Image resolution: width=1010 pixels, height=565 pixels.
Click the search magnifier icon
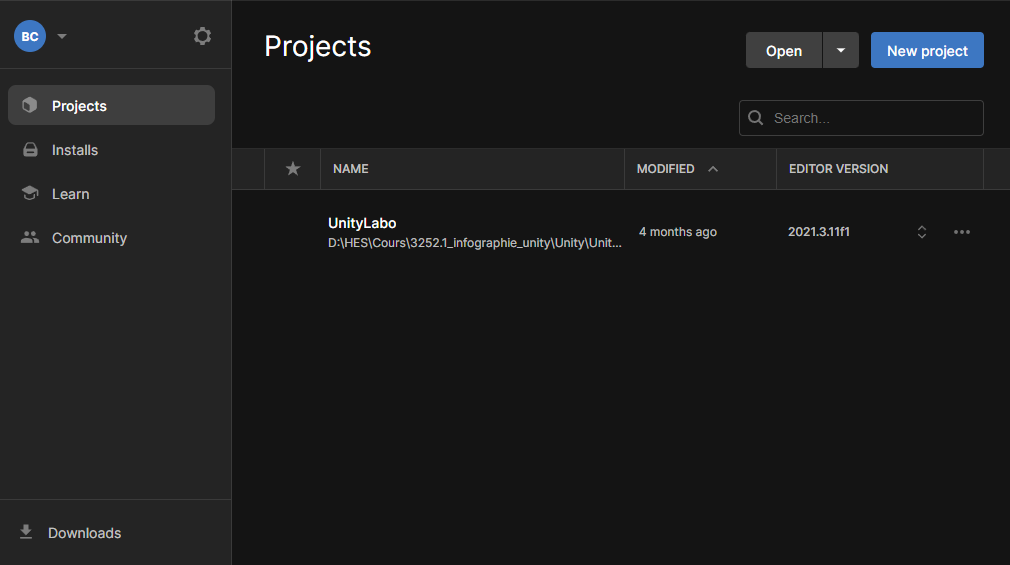756,118
